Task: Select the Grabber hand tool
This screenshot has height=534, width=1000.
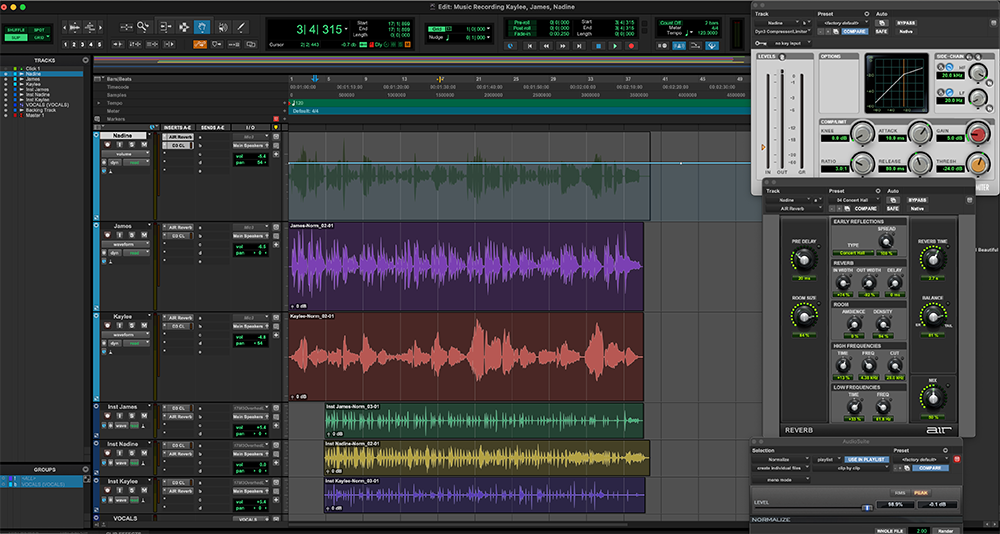Action: point(201,26)
